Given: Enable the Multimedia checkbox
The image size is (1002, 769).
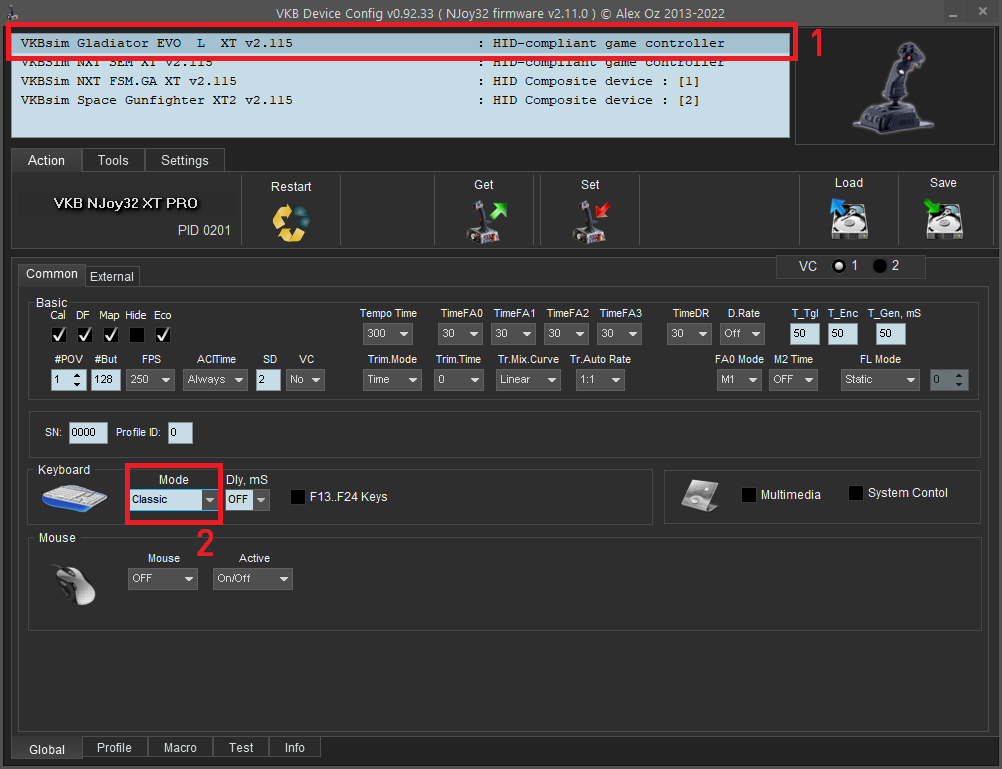Looking at the screenshot, I should (x=749, y=495).
